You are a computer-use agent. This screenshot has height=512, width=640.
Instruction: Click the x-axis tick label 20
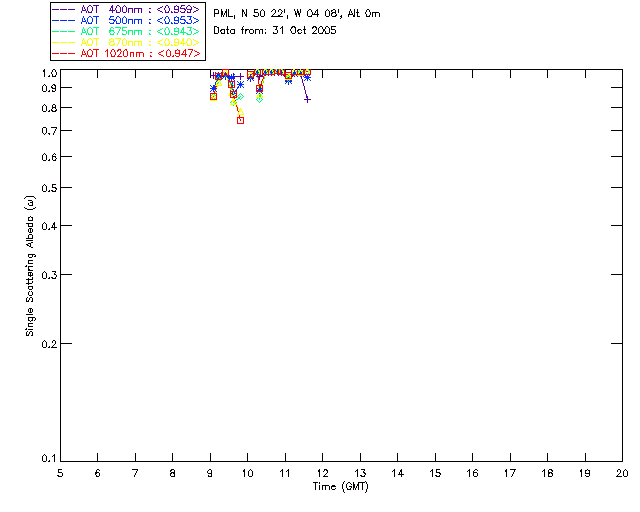(622, 473)
